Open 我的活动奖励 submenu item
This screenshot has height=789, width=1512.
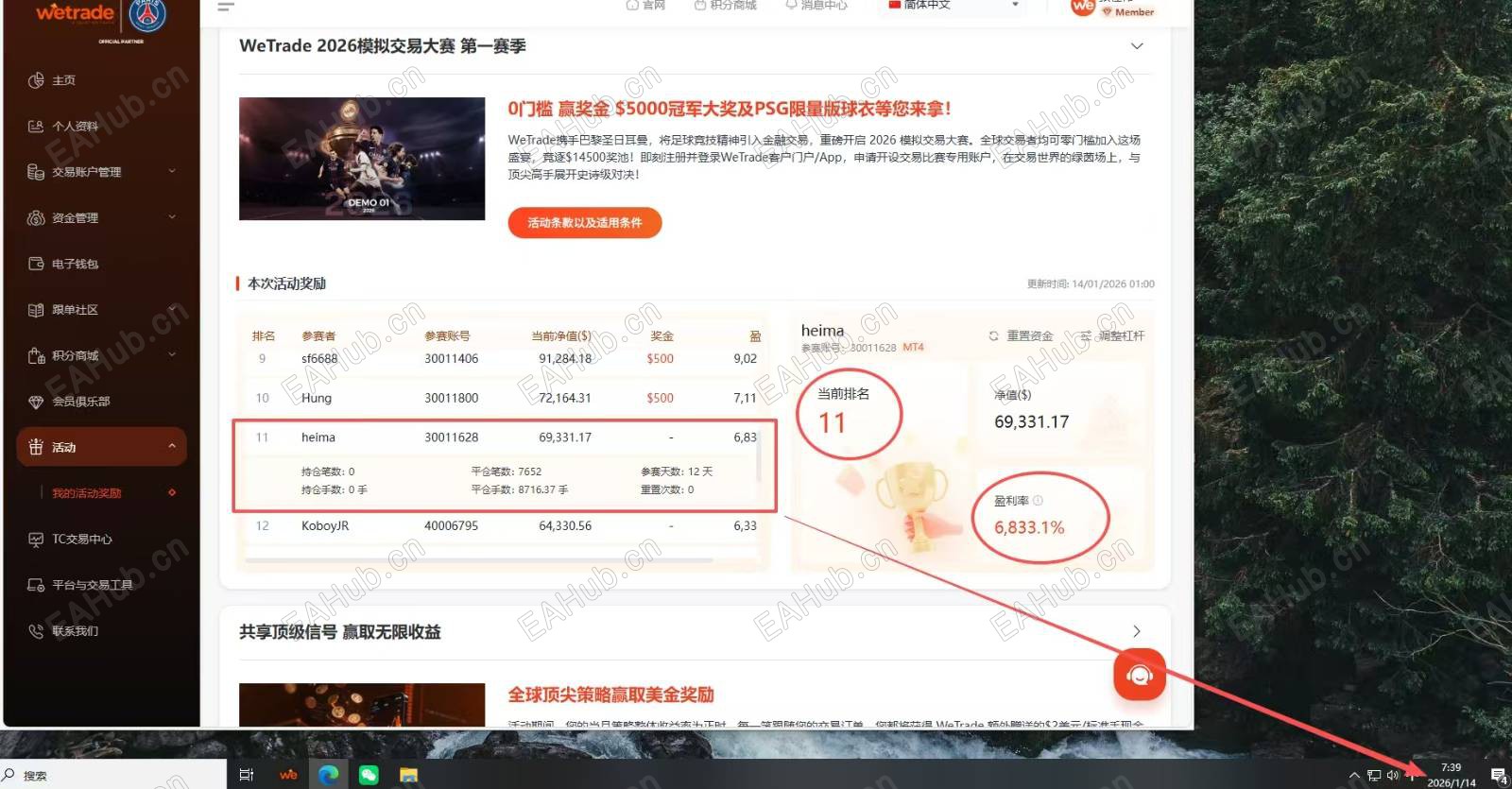87,493
